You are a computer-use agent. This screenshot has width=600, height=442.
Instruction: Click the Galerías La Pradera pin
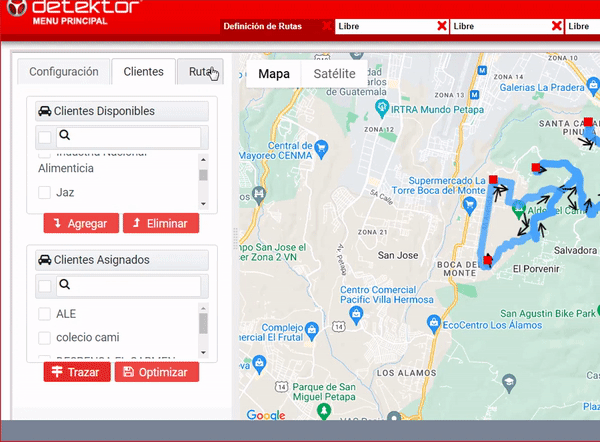coord(593,87)
